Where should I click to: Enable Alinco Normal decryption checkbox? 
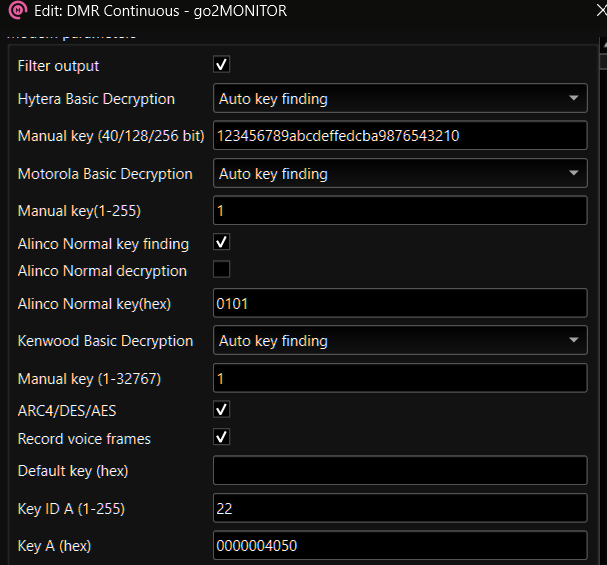coord(222,270)
